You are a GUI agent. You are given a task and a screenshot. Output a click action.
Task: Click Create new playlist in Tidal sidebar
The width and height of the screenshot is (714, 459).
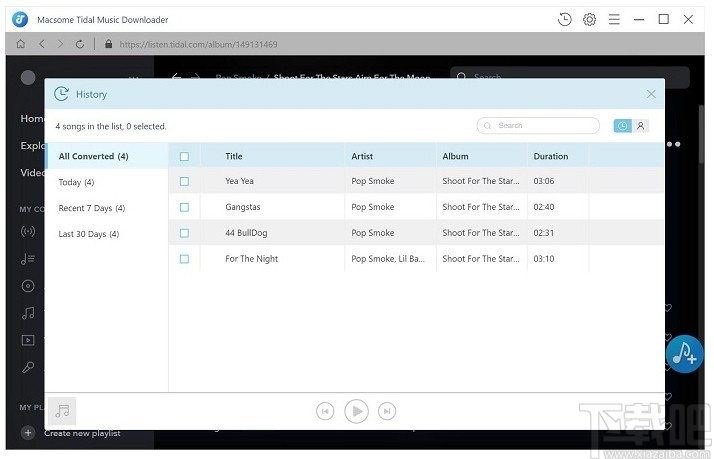pyautogui.click(x=82, y=434)
